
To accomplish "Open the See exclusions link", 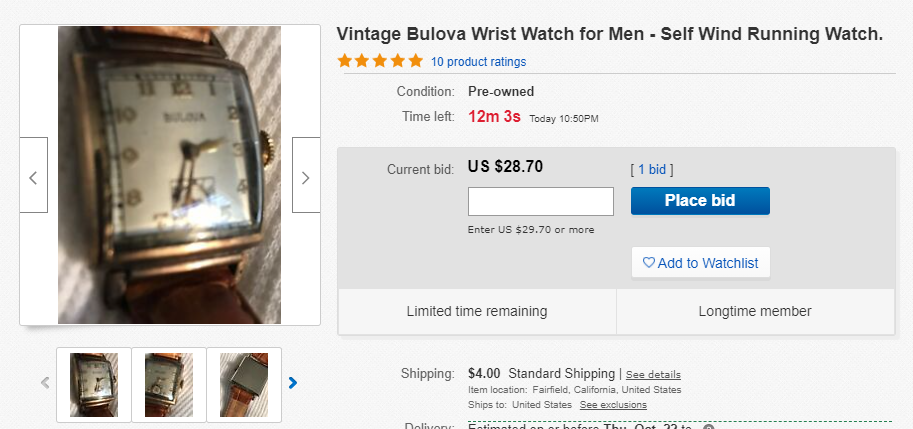I will pyautogui.click(x=613, y=405).
